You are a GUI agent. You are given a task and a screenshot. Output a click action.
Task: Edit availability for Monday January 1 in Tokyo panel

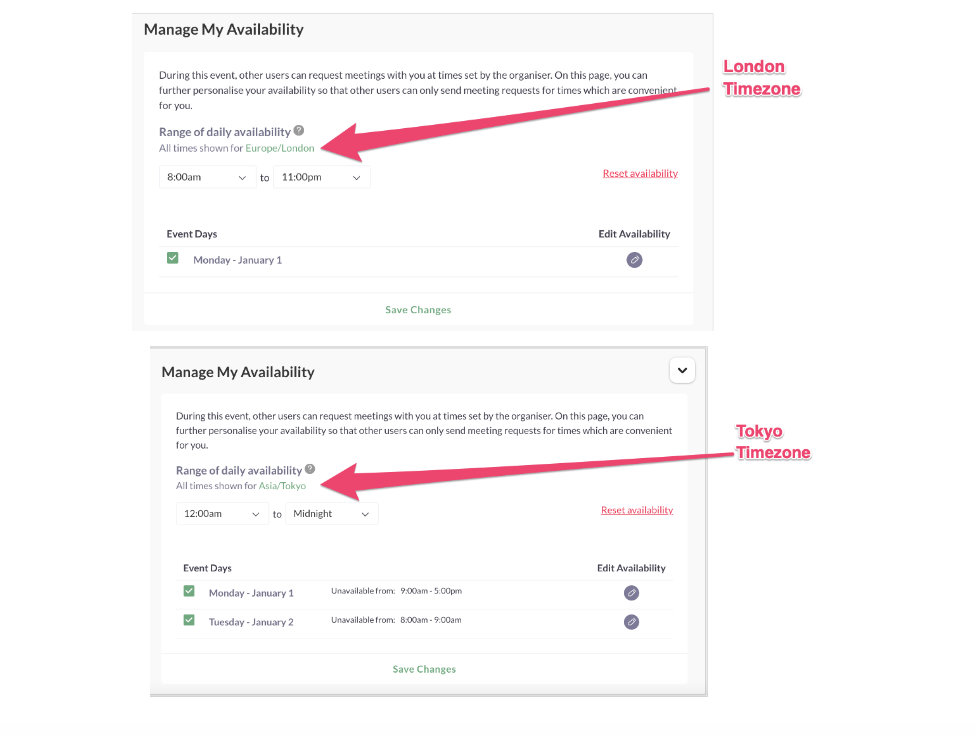pyautogui.click(x=631, y=592)
